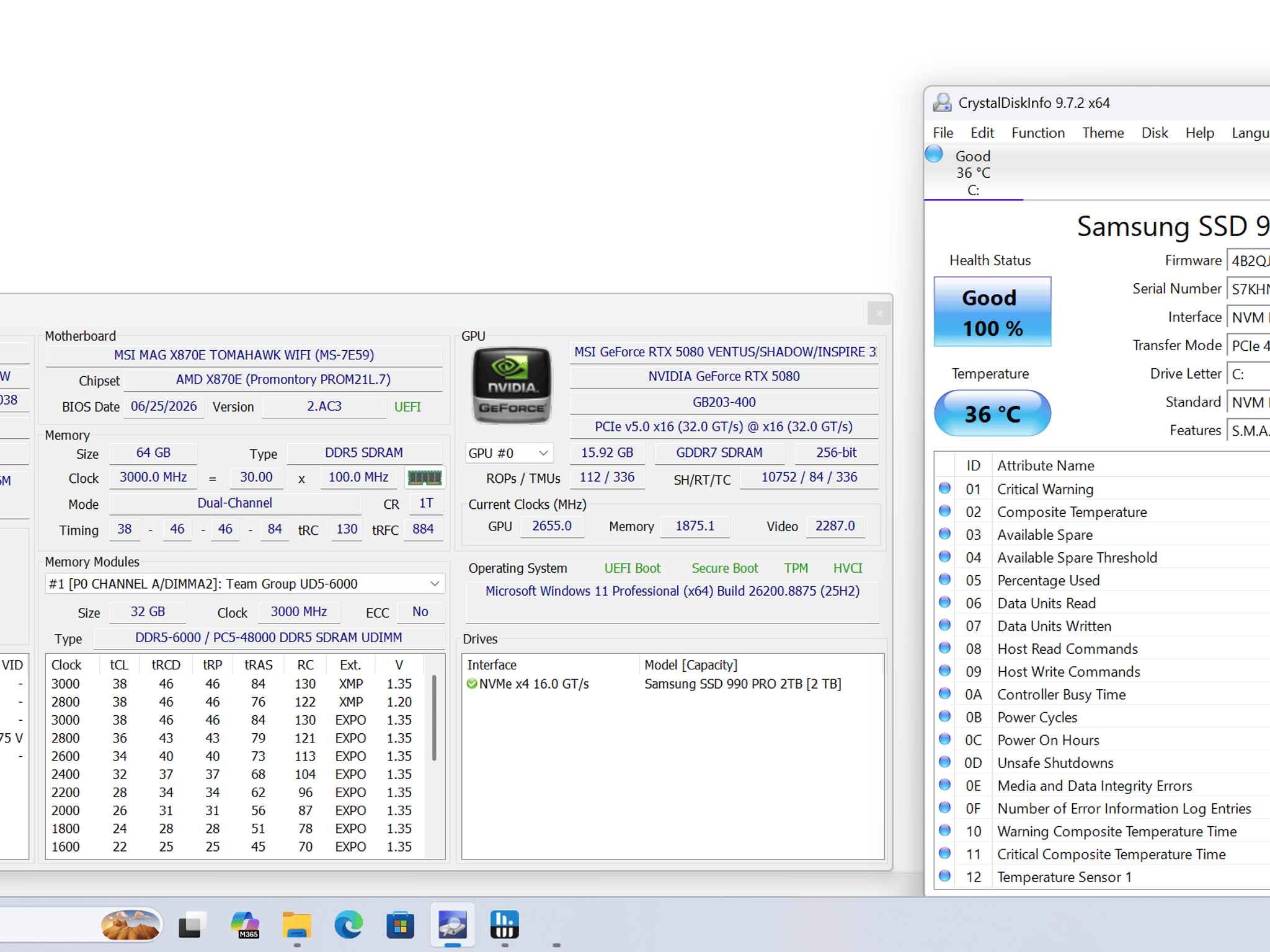
Task: Click the memory module icon beside 100.0 MHz
Action: pos(424,478)
